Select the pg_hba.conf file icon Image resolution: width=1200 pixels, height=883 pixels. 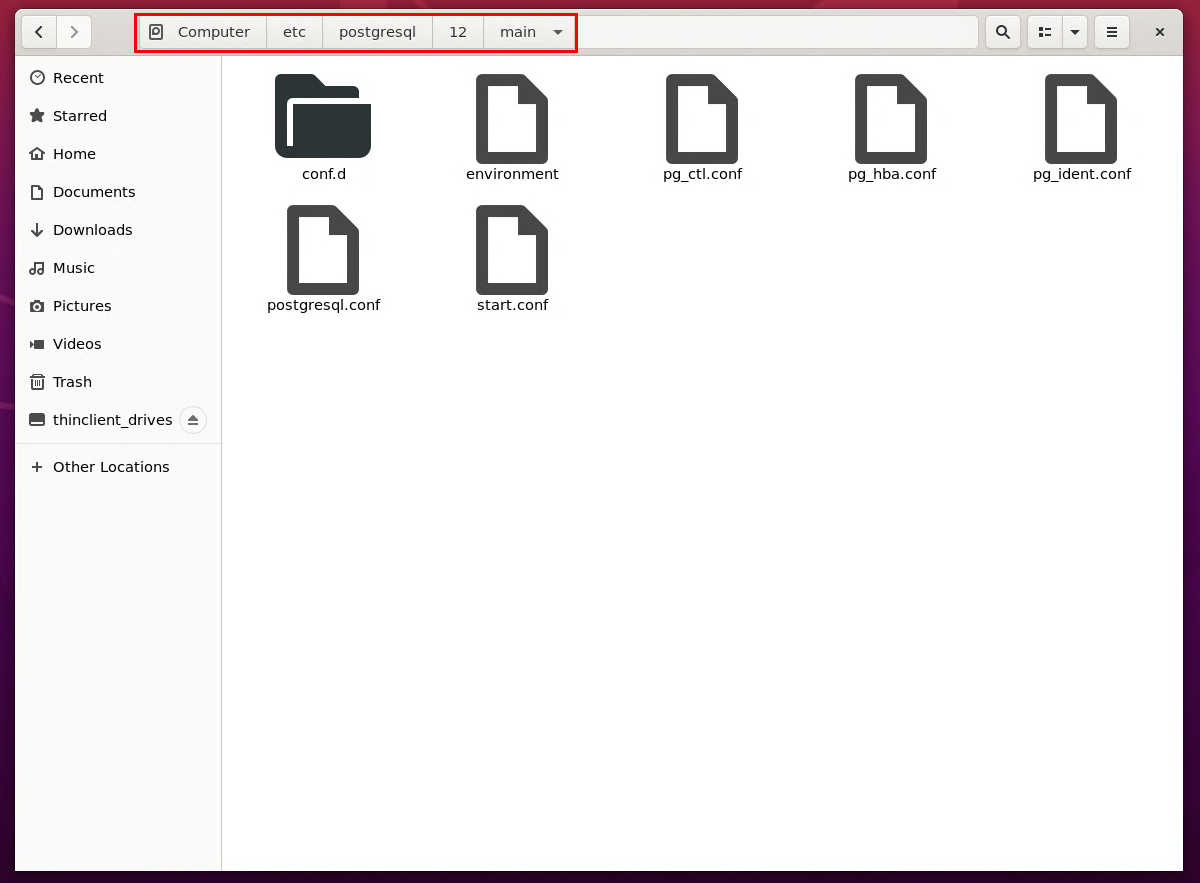(x=892, y=116)
